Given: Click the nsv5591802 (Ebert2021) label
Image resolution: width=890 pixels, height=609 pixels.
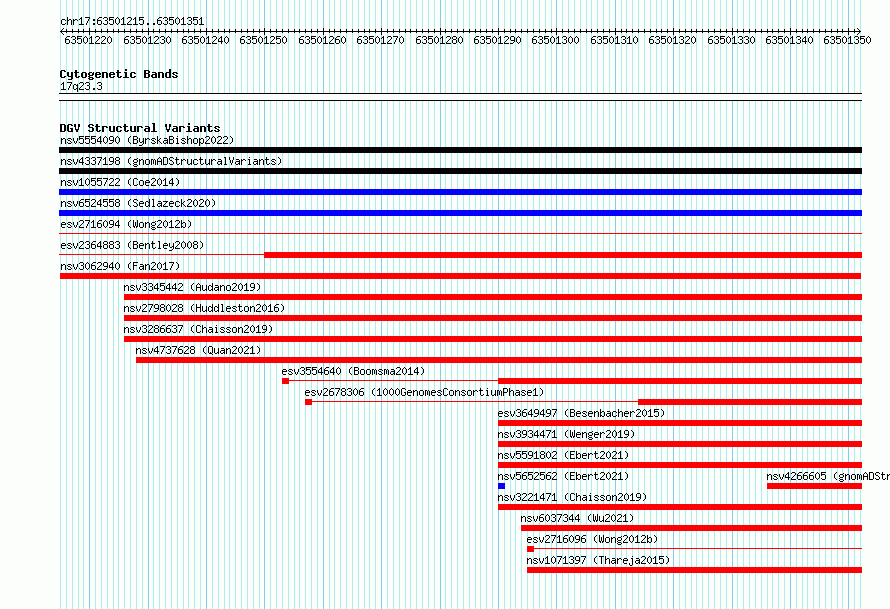Looking at the screenshot, I should 563,455.
